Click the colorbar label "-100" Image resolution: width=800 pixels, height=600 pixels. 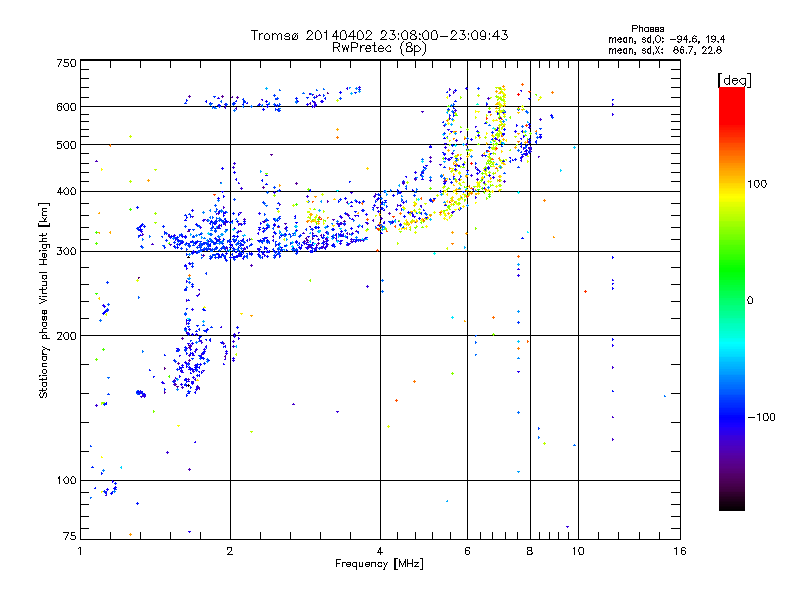pos(761,417)
